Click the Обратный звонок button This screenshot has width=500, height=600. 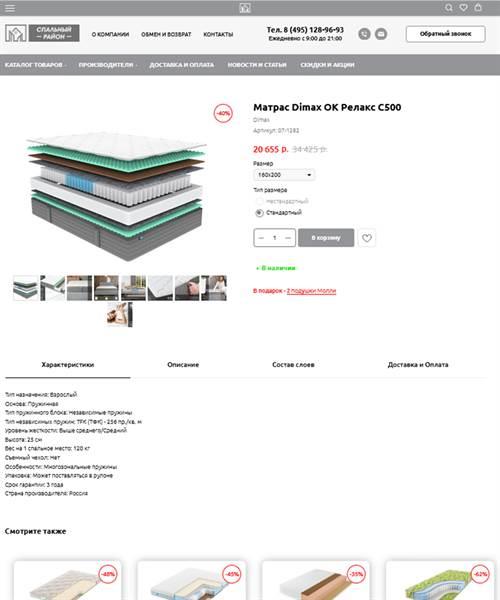click(x=446, y=34)
